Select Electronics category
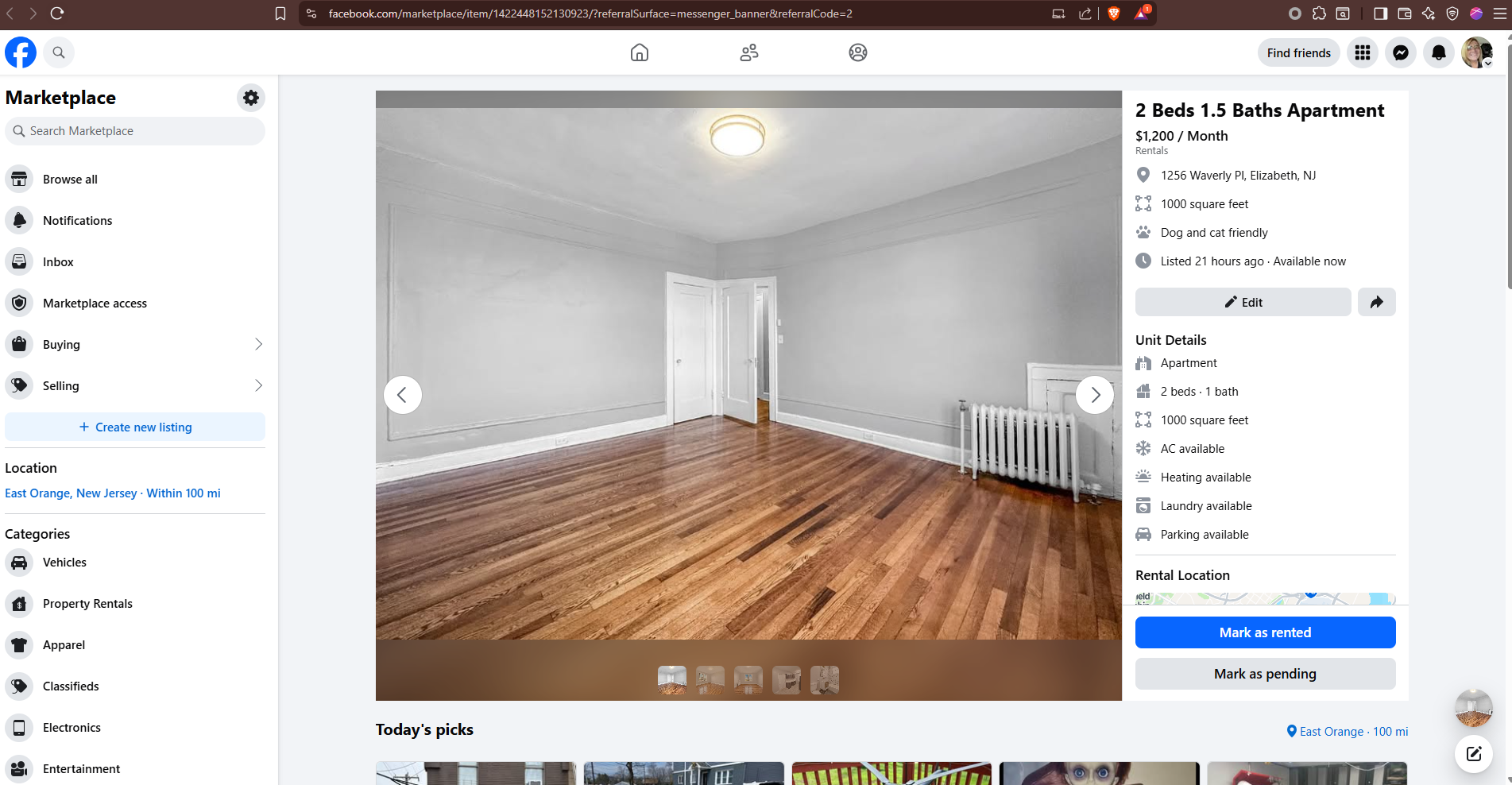The width and height of the screenshot is (1512, 785). (135, 728)
